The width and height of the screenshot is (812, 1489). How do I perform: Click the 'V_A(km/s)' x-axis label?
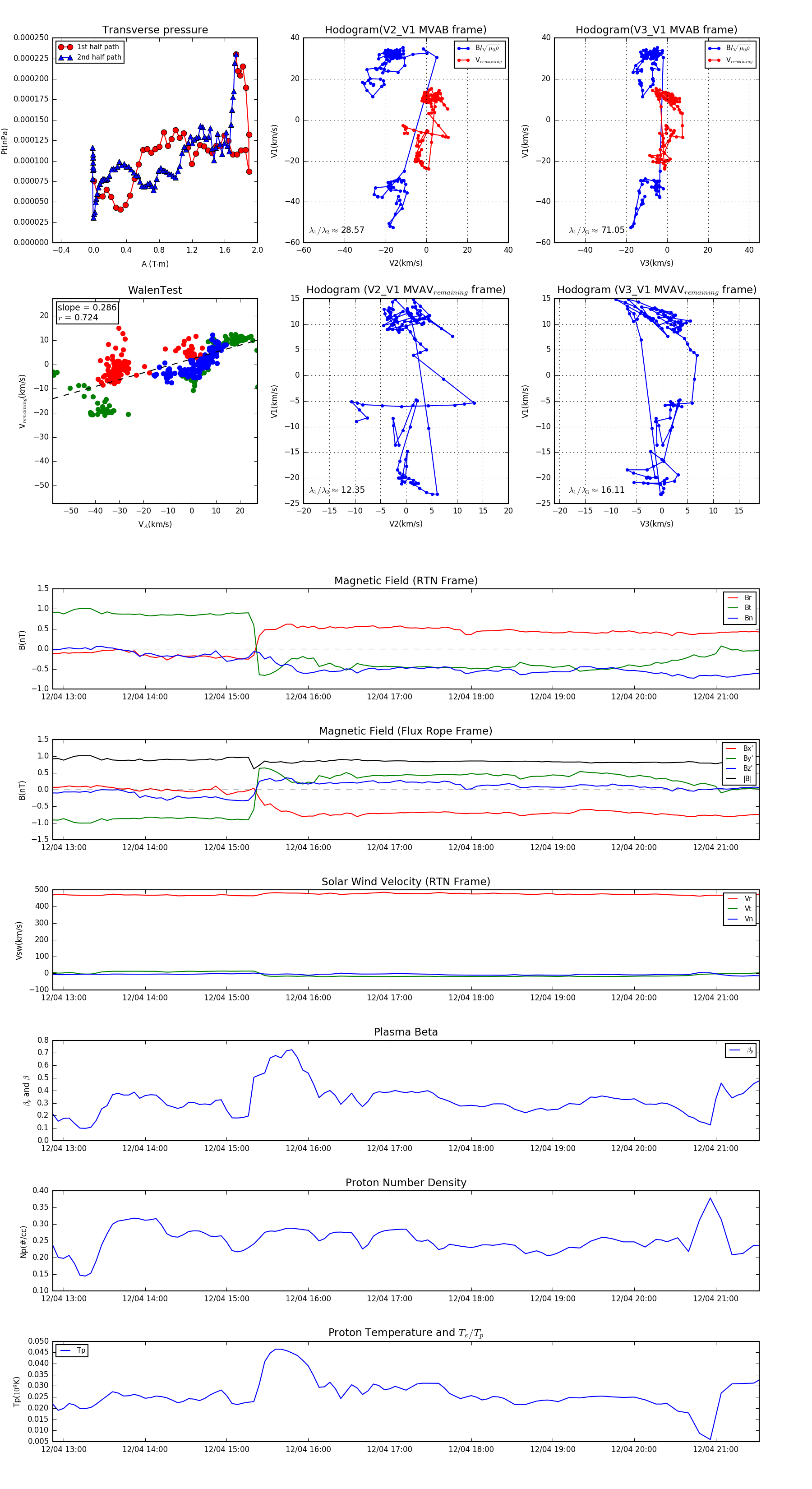pos(155,525)
